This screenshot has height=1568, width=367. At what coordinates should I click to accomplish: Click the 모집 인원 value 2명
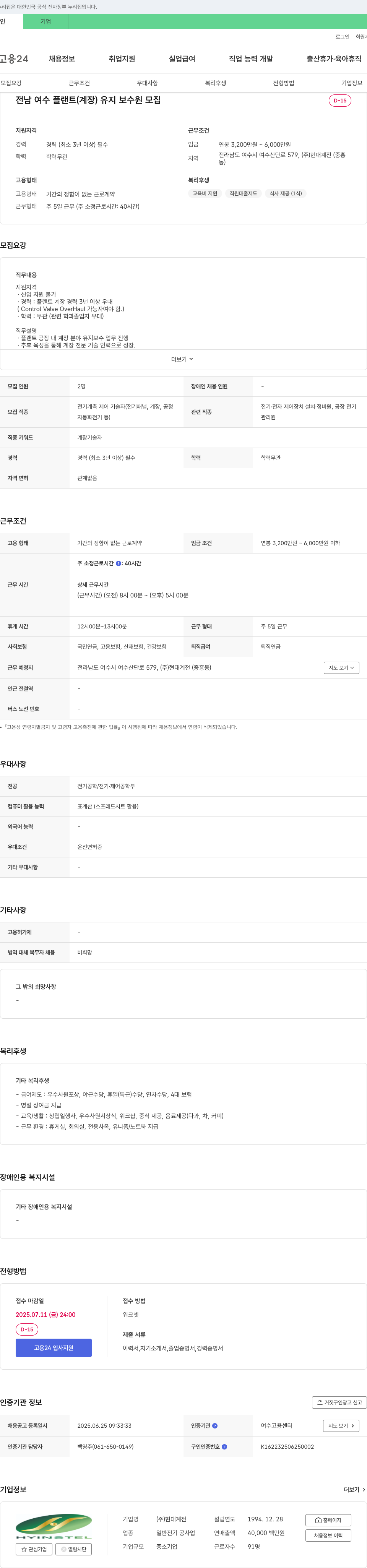tap(81, 386)
